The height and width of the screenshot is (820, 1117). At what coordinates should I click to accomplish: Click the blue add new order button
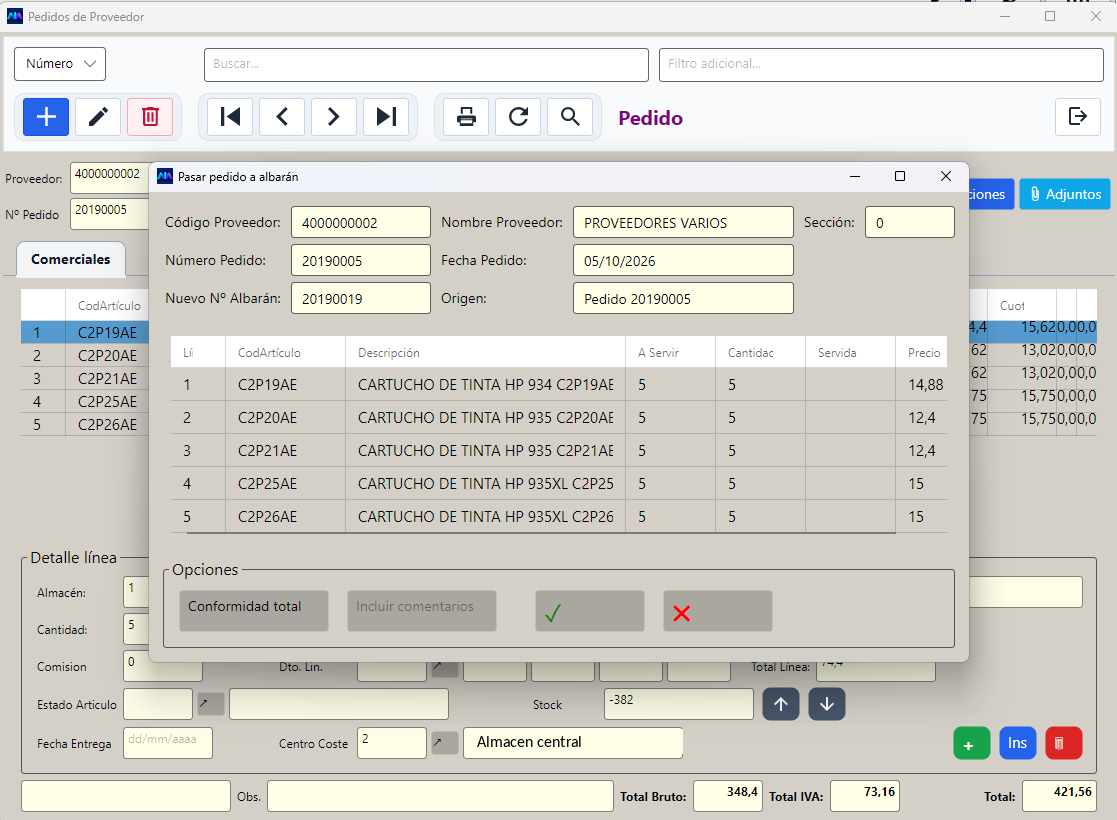click(x=46, y=117)
